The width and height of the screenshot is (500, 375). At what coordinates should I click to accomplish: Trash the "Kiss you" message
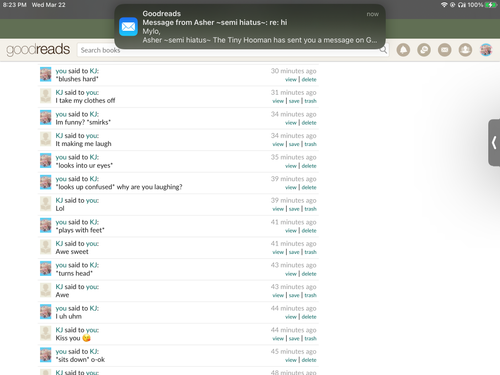pos(310,338)
